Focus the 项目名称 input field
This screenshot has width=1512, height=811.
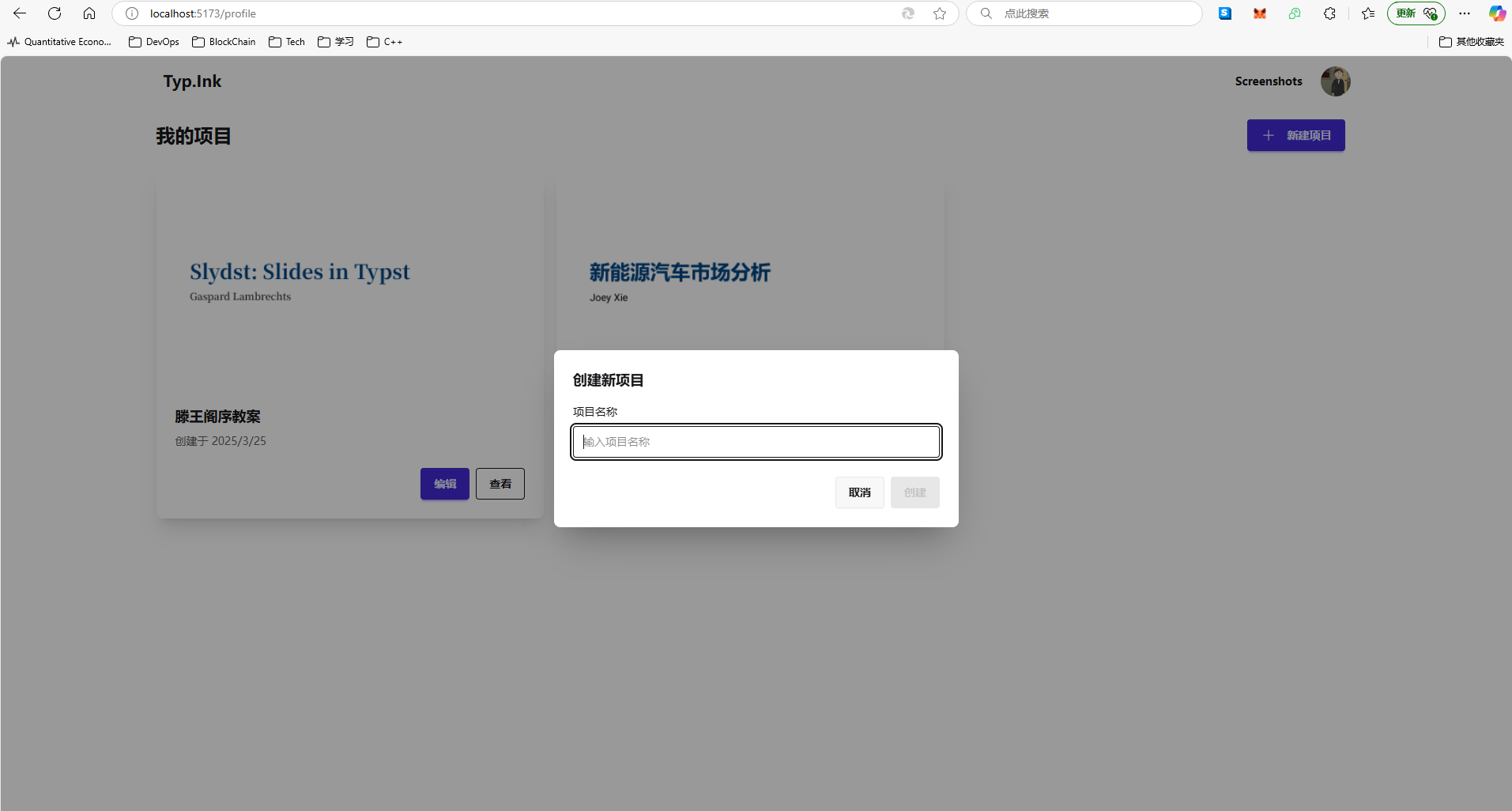[756, 442]
